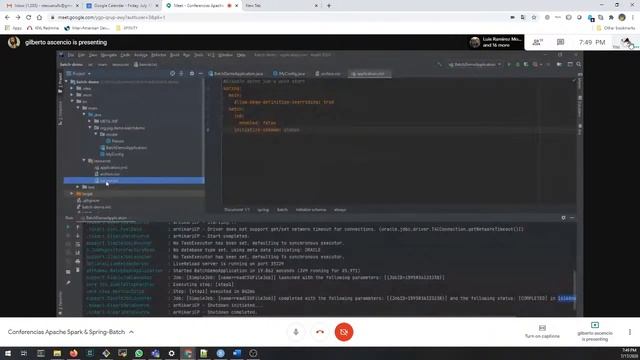Close the Meet Conferencias browser tab
The width and height of the screenshot is (640, 360).
tap(236, 6)
